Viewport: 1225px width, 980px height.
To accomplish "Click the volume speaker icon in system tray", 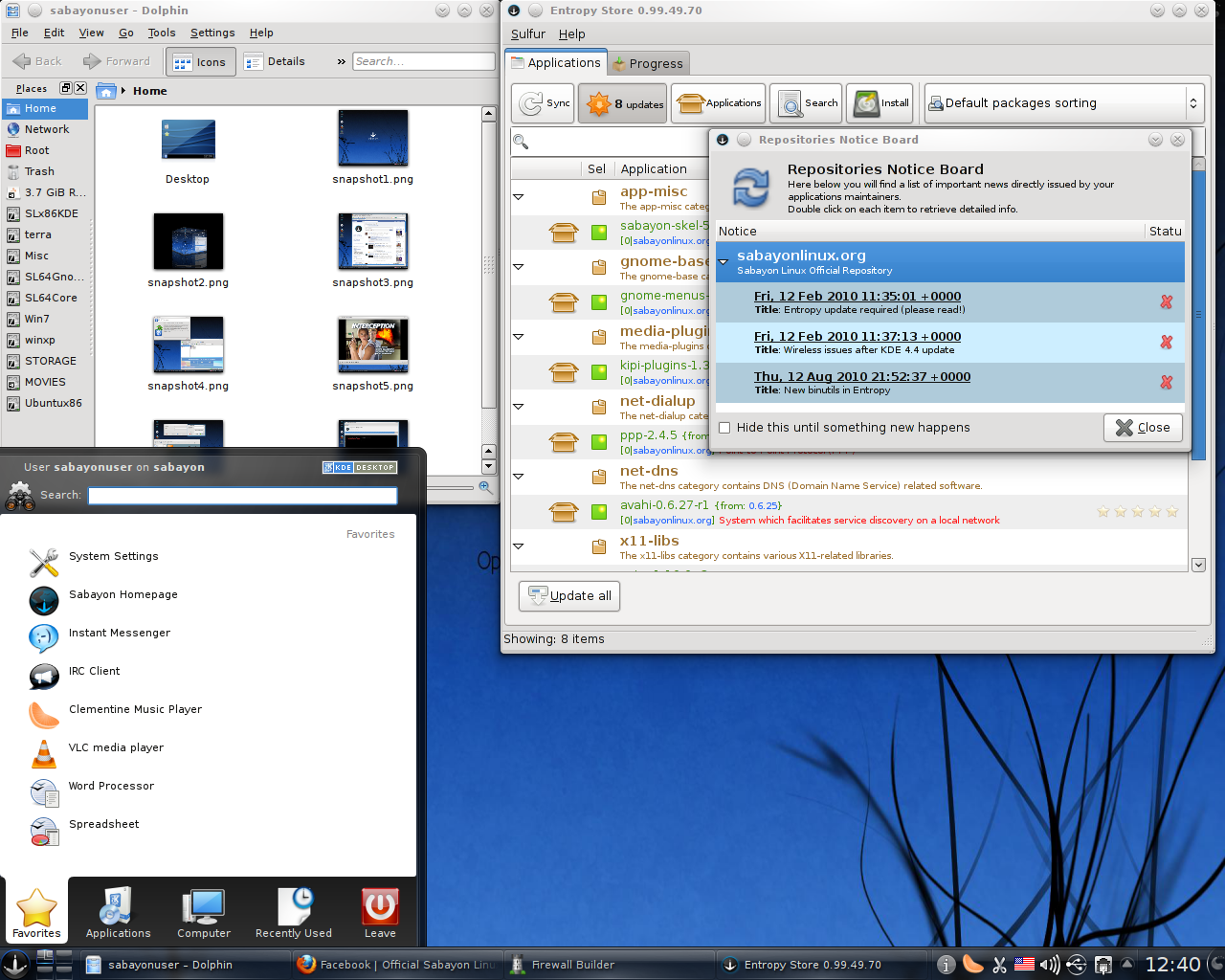I will tap(1050, 965).
